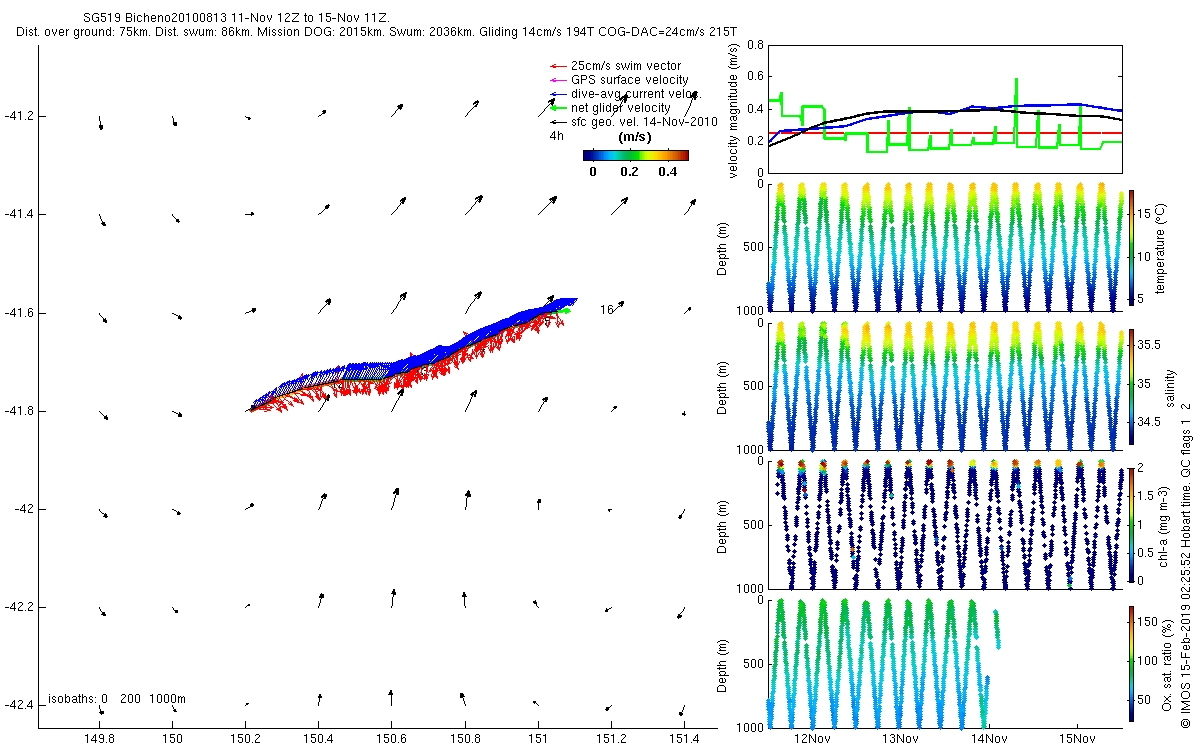Click the '-41.8' latitude tick label
1200x750 pixels.
[x=19, y=411]
